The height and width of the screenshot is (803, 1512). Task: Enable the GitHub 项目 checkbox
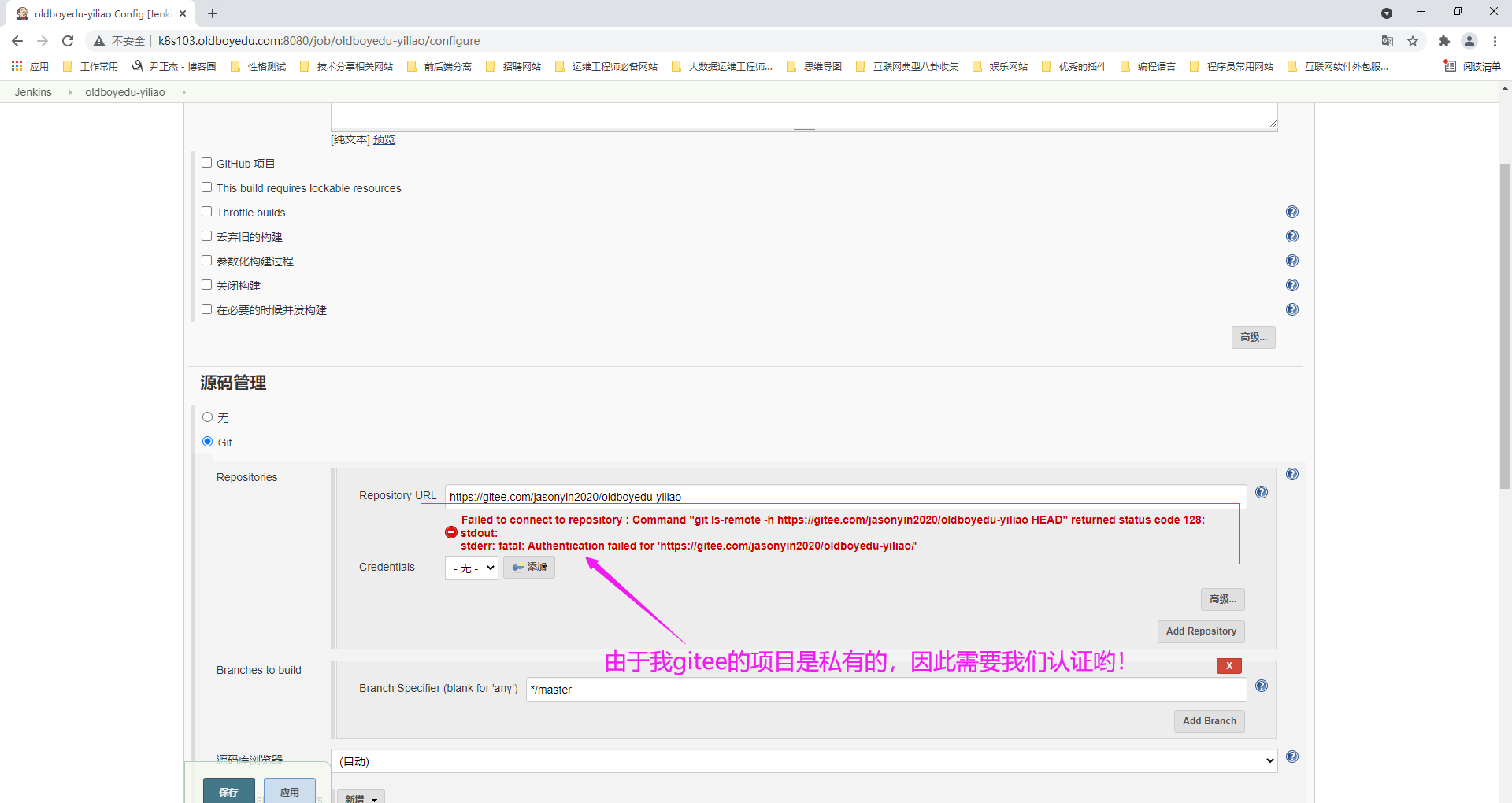pos(207,163)
